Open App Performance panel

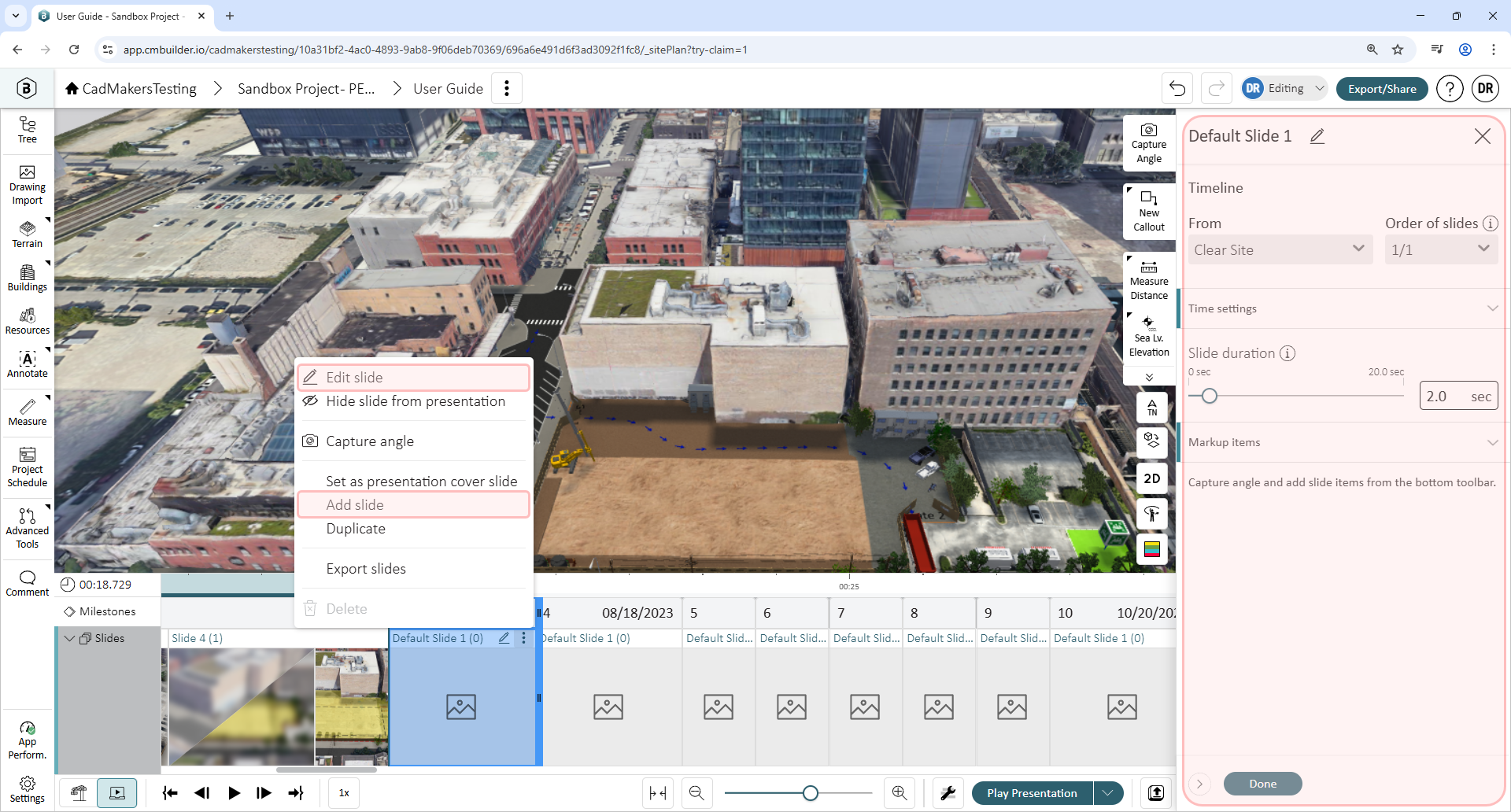pos(28,740)
